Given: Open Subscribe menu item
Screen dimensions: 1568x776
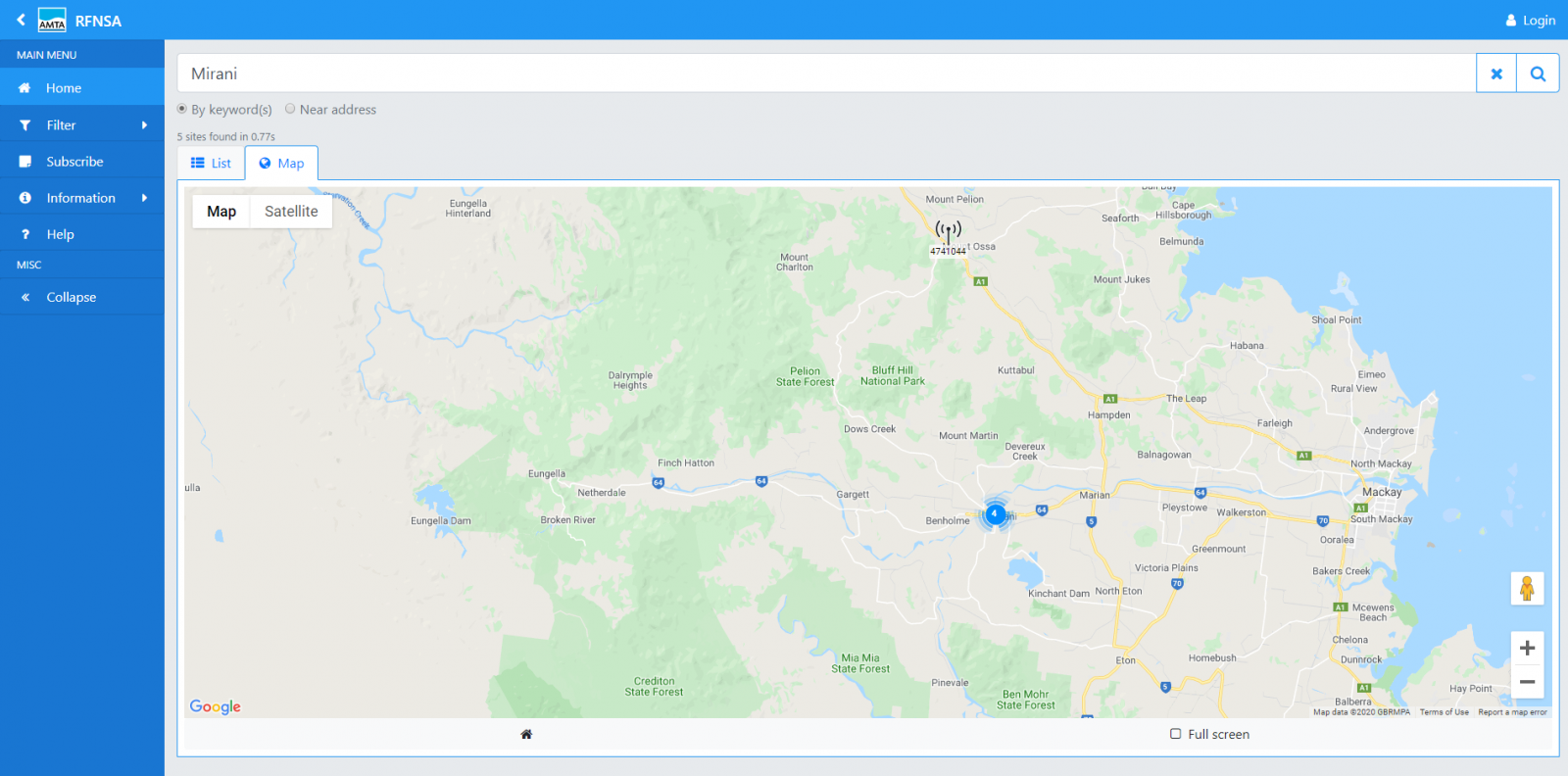Looking at the screenshot, I should click(82, 162).
